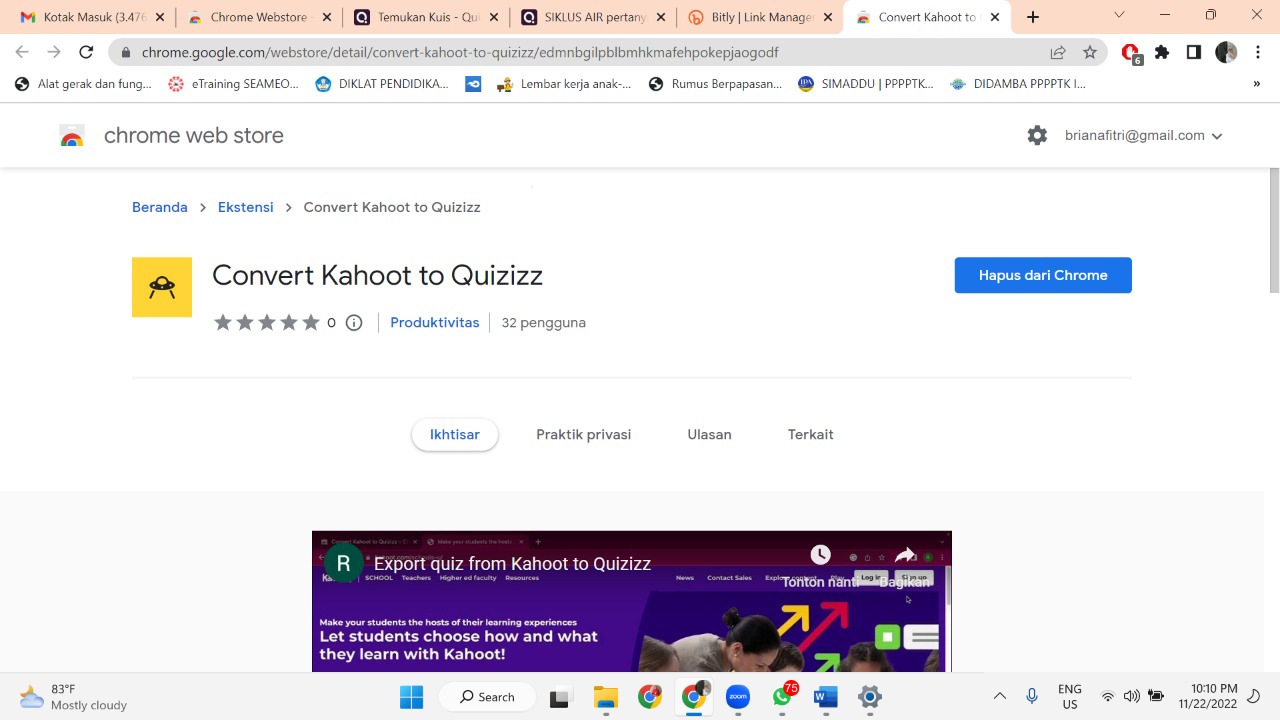The width and height of the screenshot is (1280, 720).
Task: Click the 32 pengguna user count
Action: point(543,322)
